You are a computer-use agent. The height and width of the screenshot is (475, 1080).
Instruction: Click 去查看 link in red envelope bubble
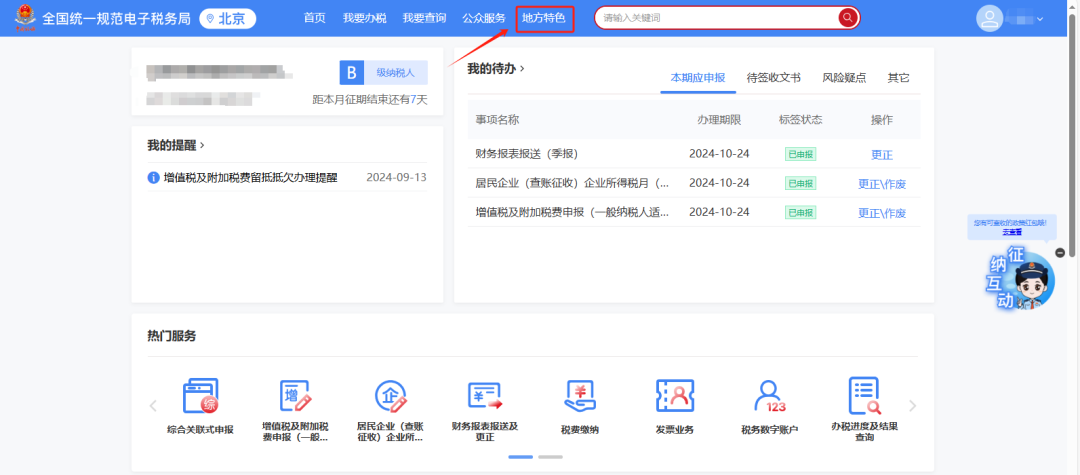(x=1012, y=233)
